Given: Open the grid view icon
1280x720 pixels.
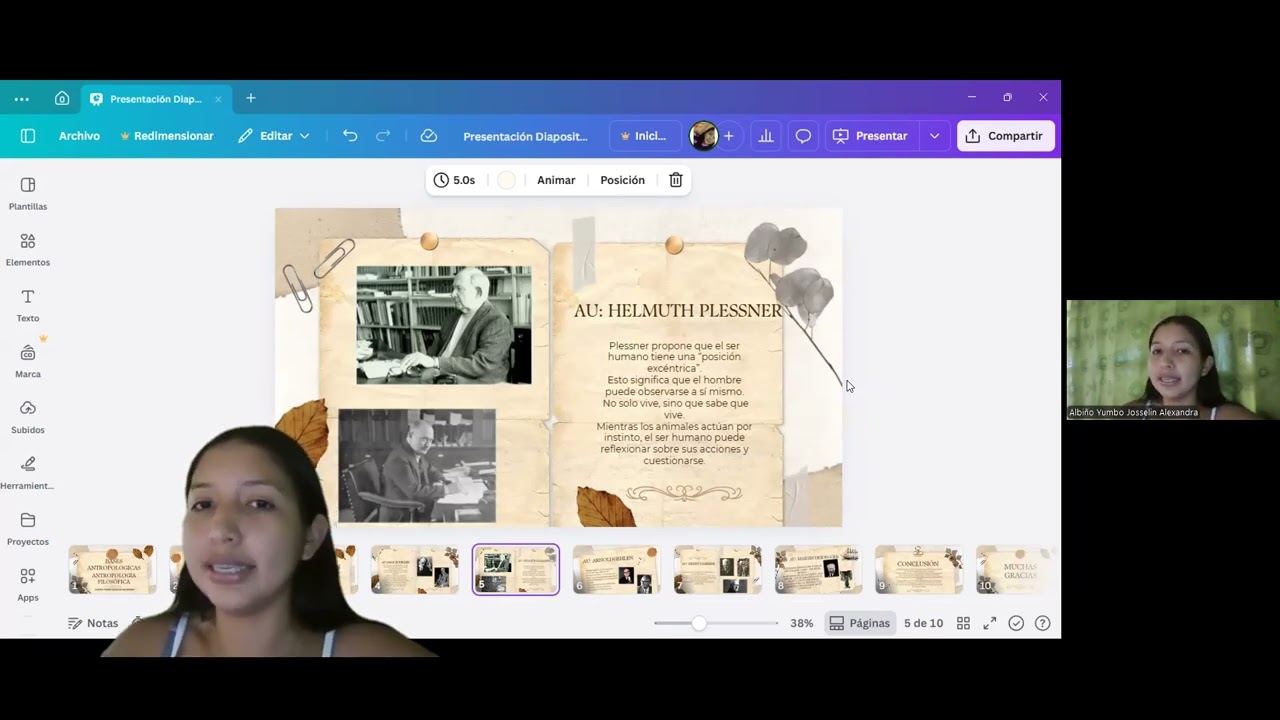Looking at the screenshot, I should (x=963, y=623).
